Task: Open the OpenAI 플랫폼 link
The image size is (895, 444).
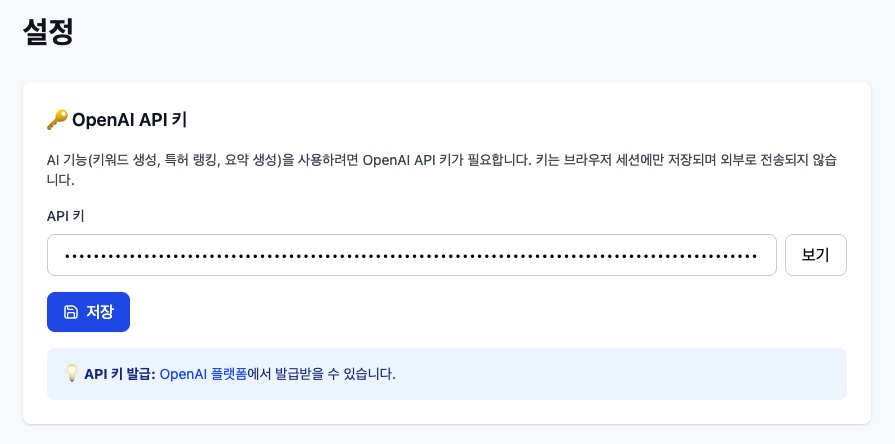Action: click(x=203, y=374)
